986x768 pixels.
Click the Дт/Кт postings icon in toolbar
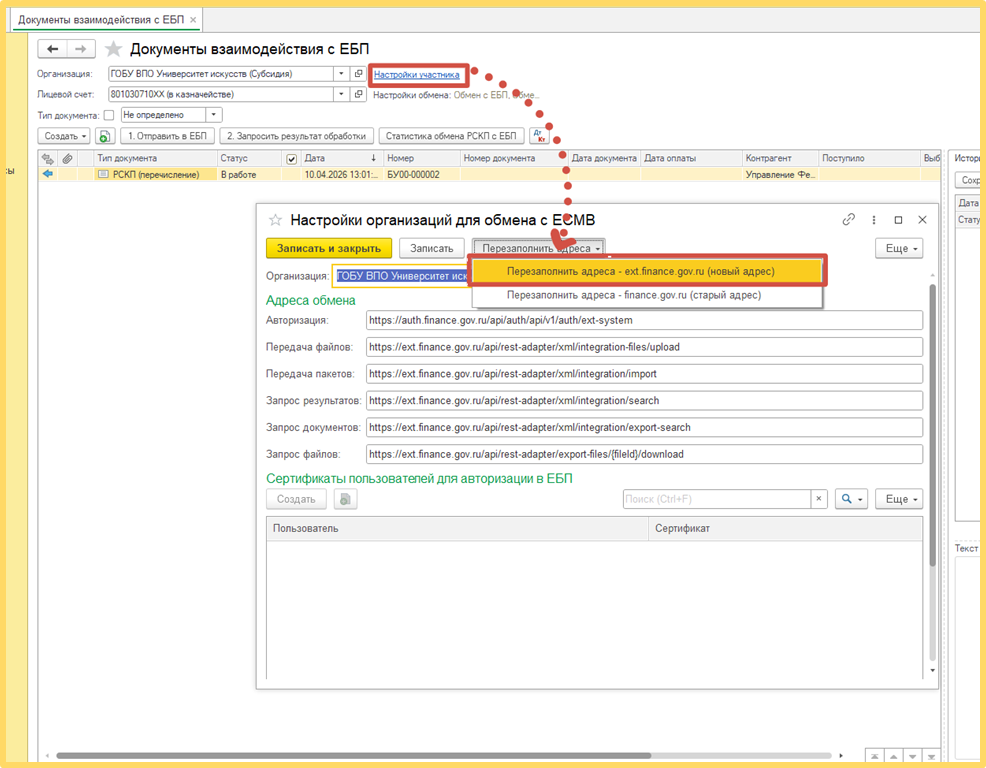[x=540, y=136]
